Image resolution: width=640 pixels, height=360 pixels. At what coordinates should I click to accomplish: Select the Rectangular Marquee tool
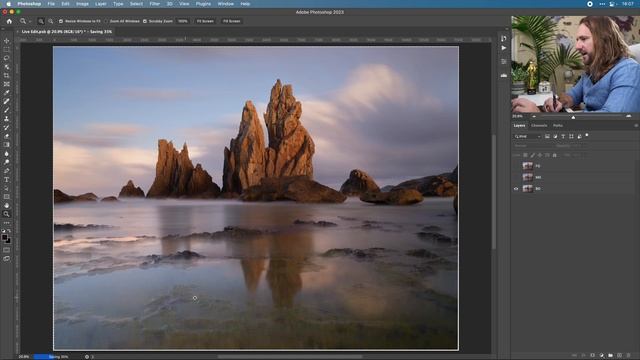[x=7, y=49]
